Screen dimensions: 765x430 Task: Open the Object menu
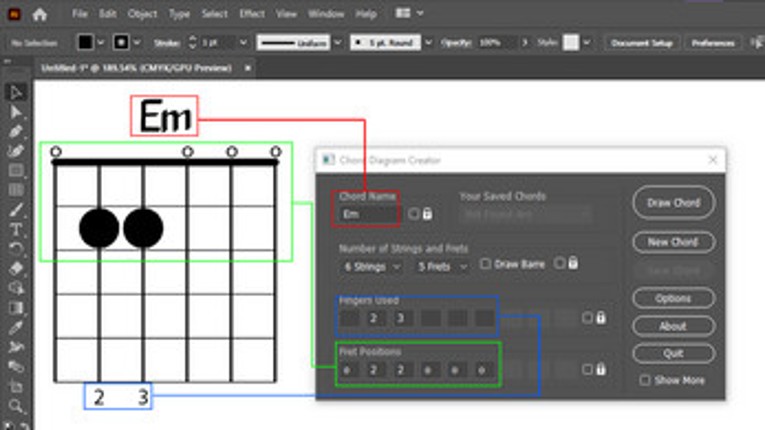[142, 14]
